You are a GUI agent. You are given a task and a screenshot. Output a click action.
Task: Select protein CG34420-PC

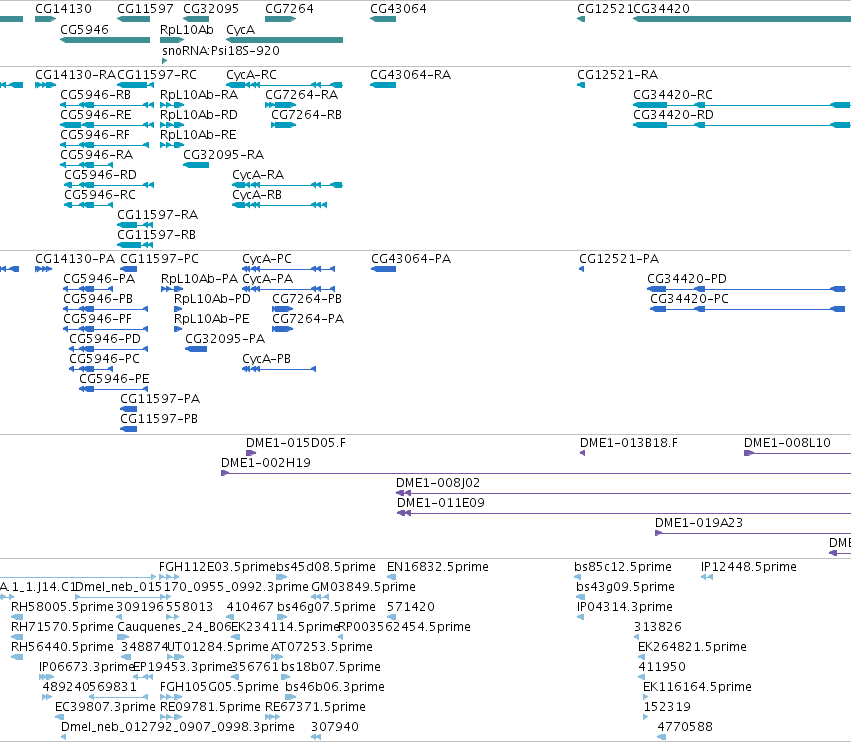tap(690, 299)
